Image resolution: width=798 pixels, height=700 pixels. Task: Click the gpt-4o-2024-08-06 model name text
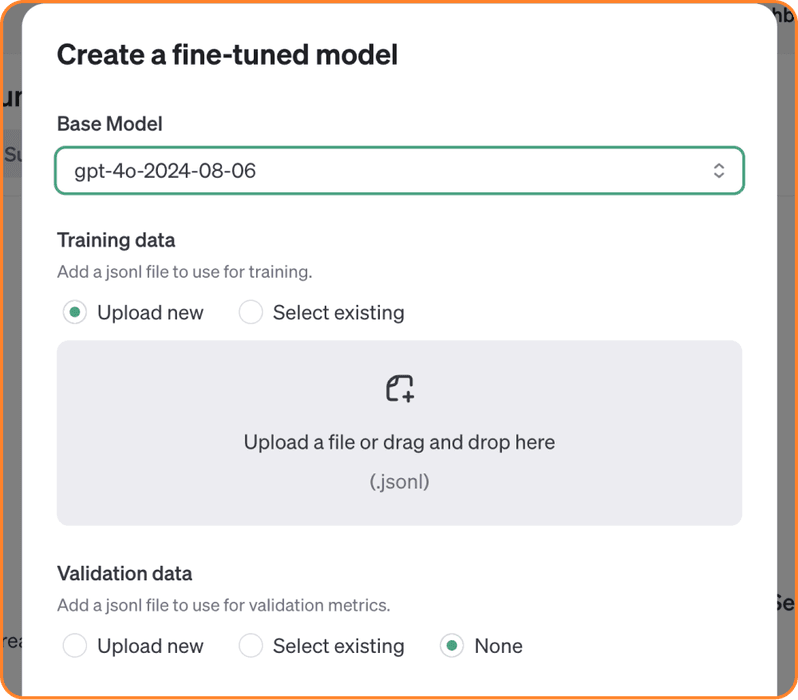point(165,171)
